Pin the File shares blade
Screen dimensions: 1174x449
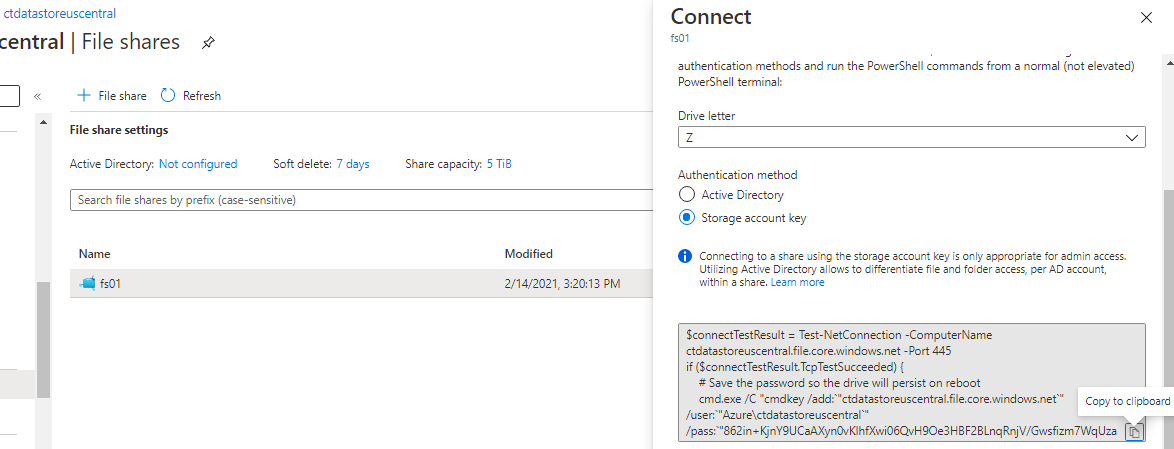pos(209,43)
